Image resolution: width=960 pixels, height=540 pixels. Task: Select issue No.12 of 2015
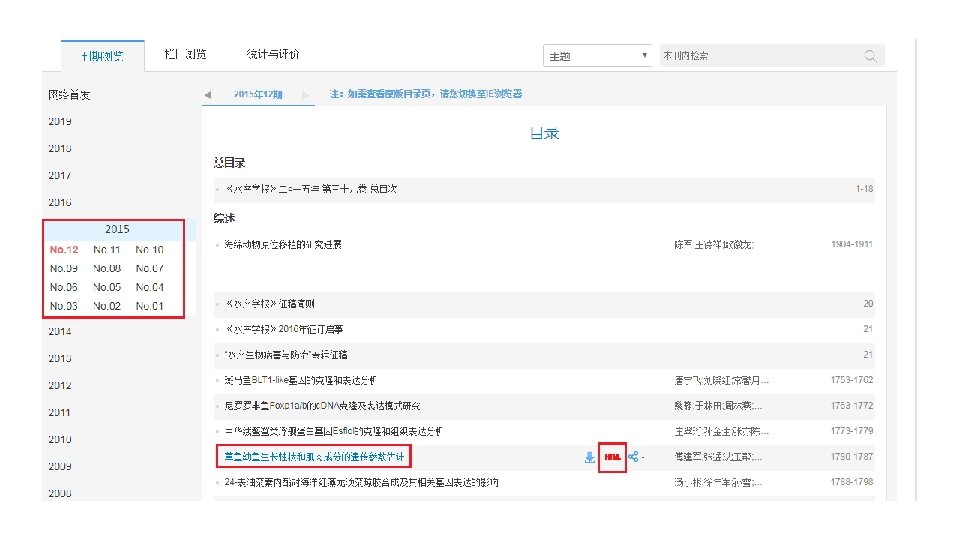pos(64,250)
